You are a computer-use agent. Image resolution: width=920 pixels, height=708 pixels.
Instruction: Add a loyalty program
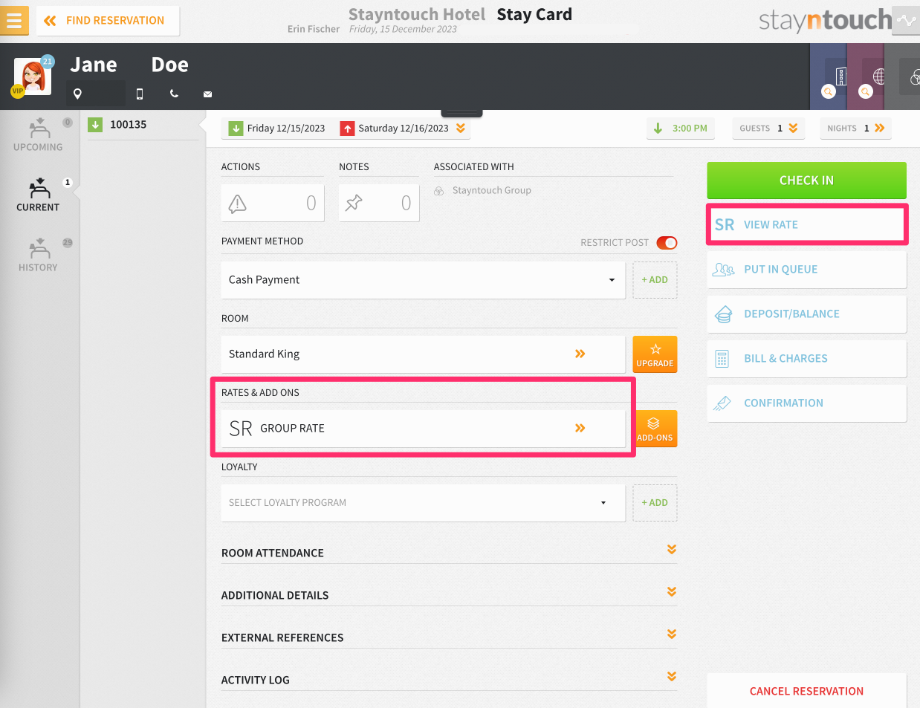pos(655,503)
